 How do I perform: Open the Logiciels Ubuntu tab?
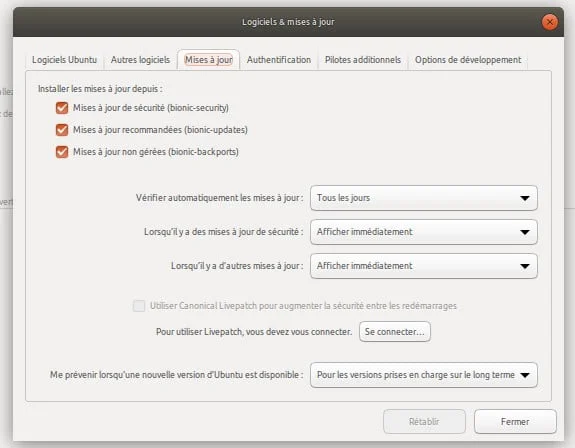click(x=65, y=60)
